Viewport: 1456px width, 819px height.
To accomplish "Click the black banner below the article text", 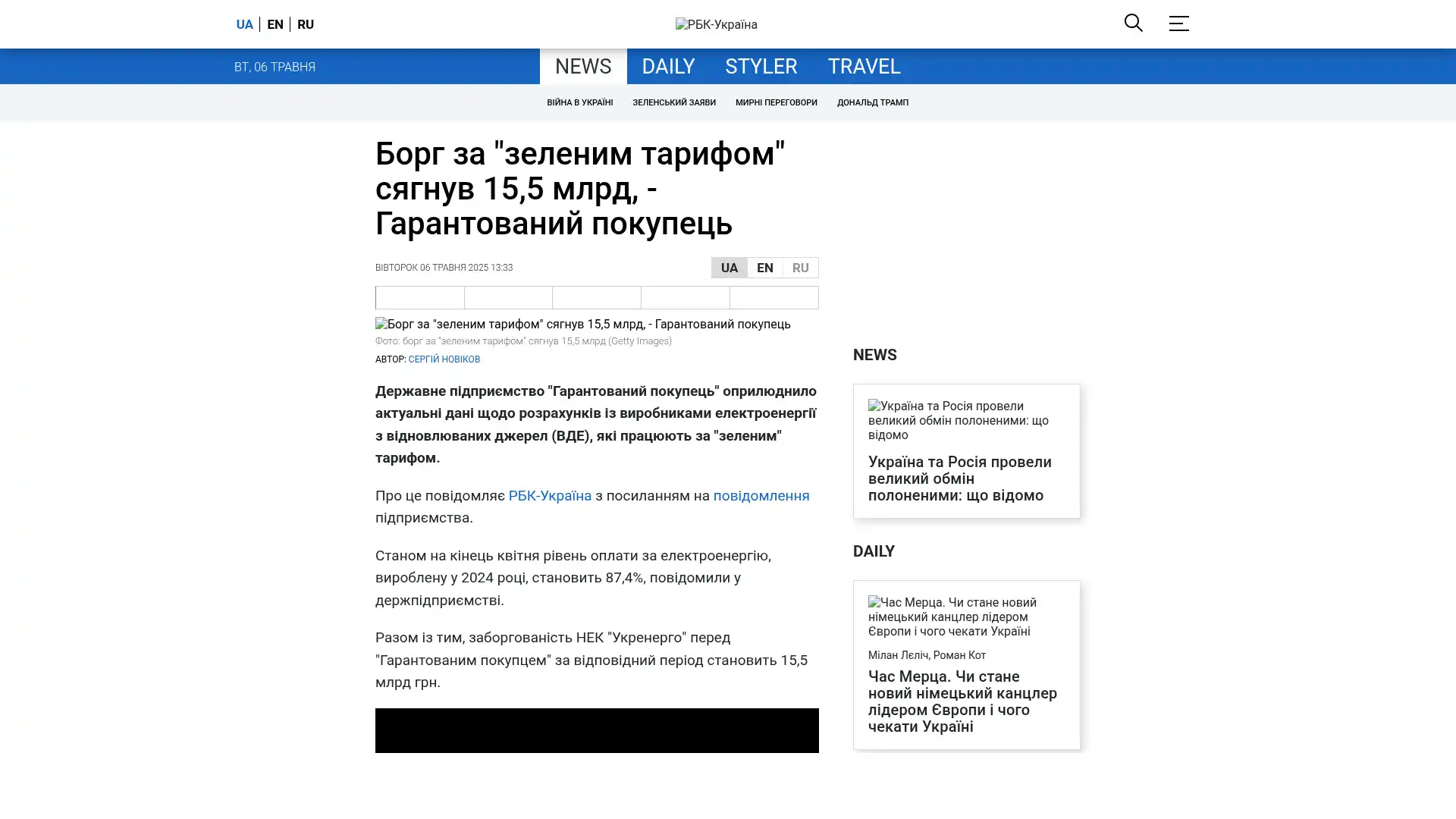I will (x=596, y=730).
